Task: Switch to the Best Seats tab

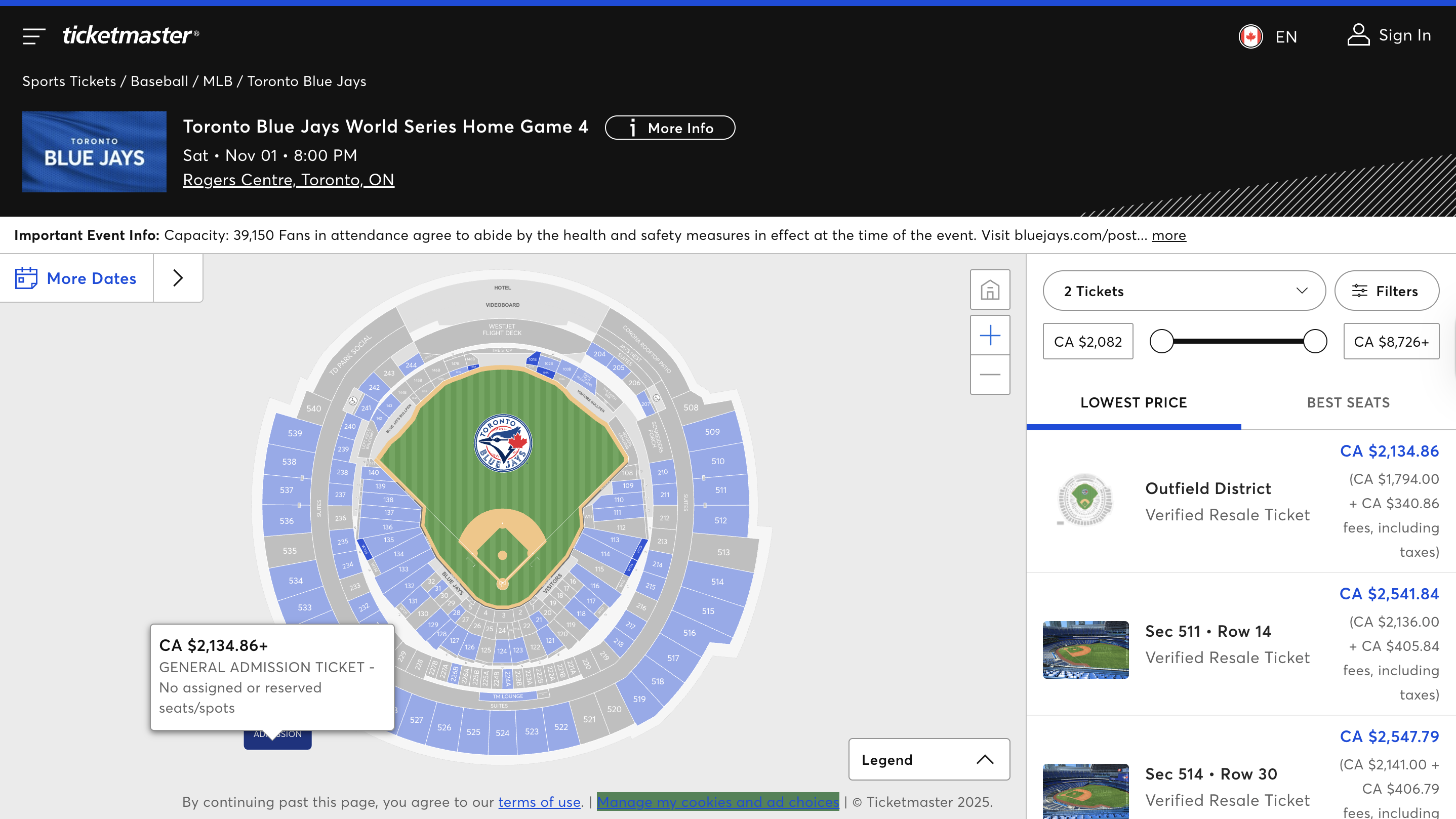Action: coord(1348,402)
